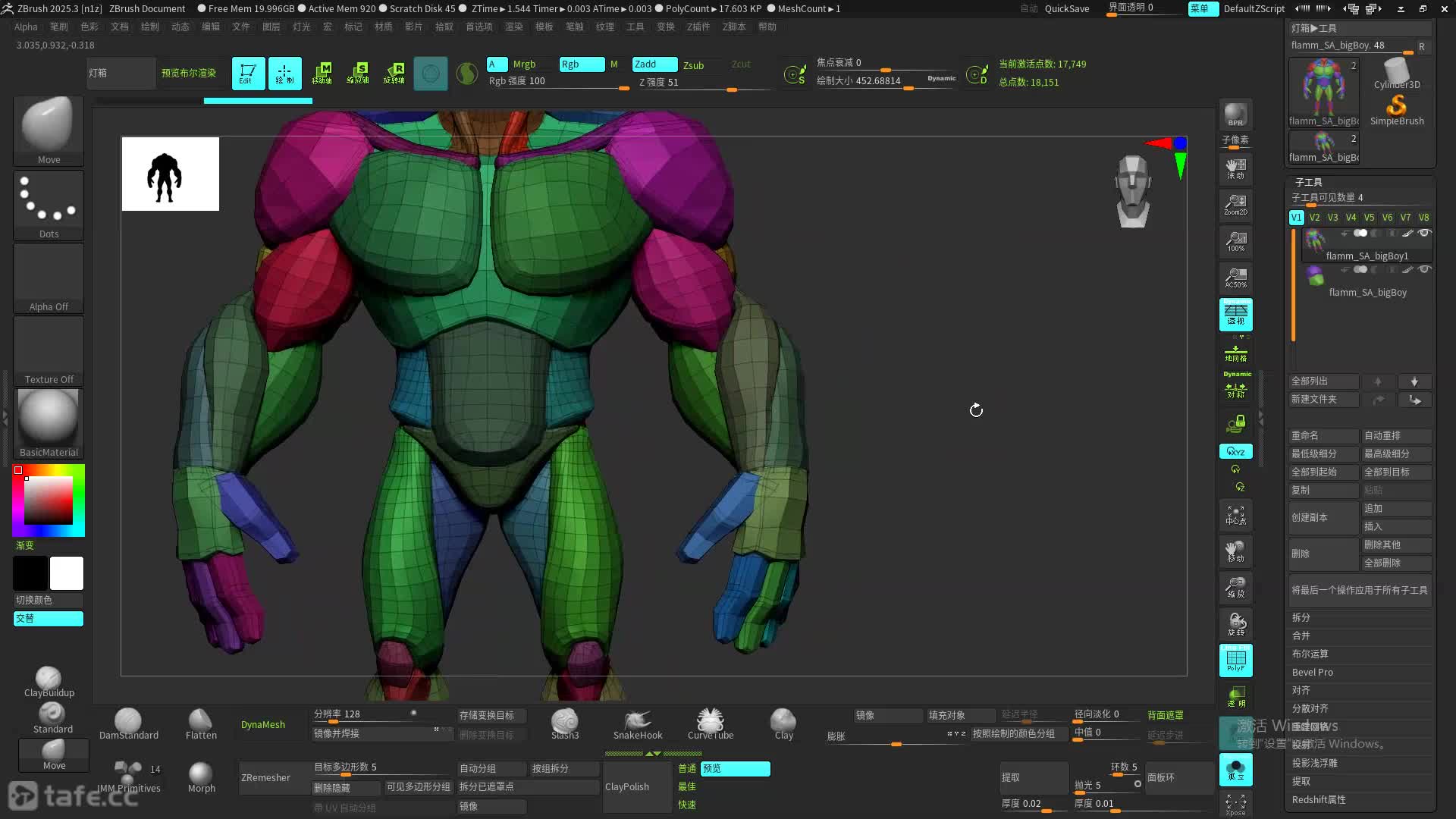Click the PolyF draw polyframe icon
1456x819 pixels.
click(x=1235, y=660)
